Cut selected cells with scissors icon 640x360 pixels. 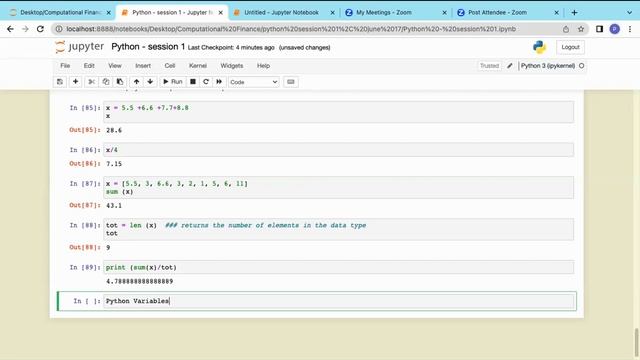[x=91, y=82]
